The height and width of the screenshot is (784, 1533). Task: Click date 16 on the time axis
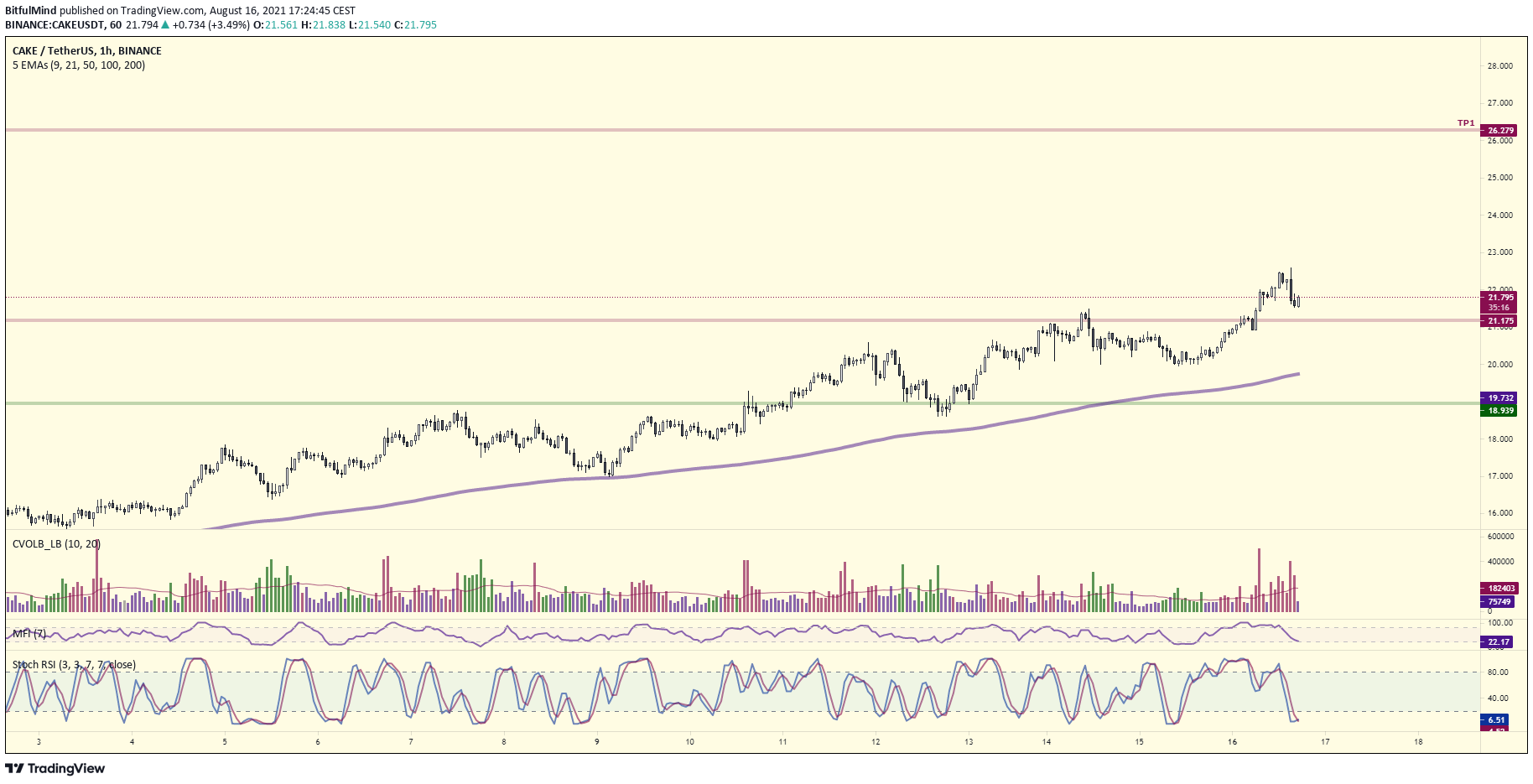[1232, 742]
